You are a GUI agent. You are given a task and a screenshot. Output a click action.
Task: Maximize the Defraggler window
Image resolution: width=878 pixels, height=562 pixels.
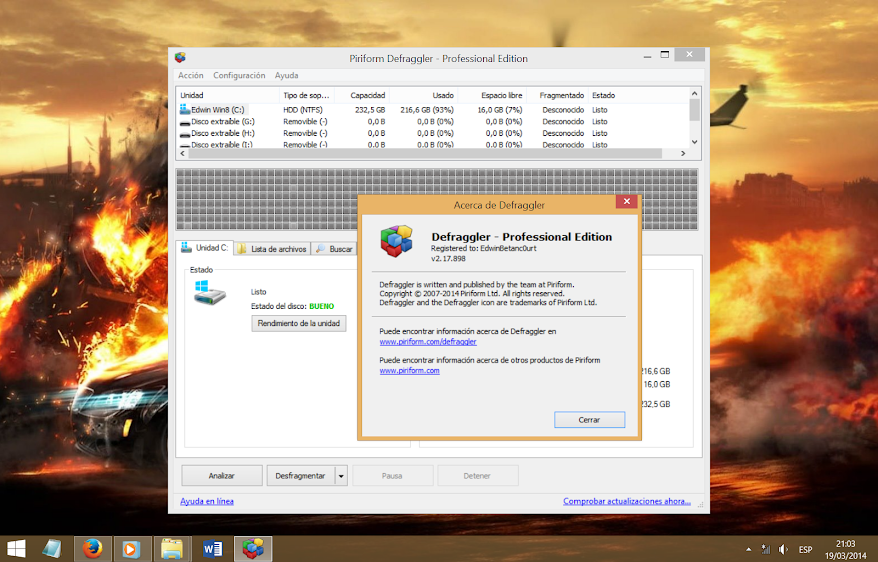point(665,55)
